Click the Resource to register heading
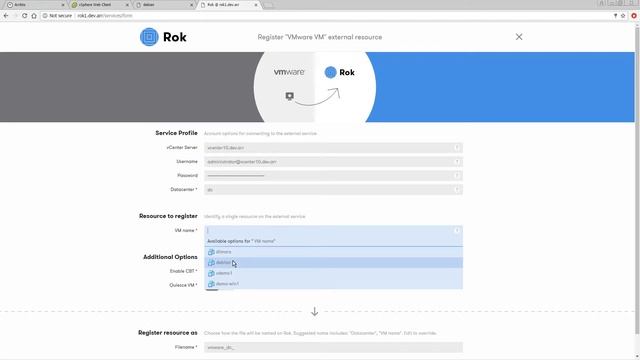The height and width of the screenshot is (360, 640). tap(168, 216)
